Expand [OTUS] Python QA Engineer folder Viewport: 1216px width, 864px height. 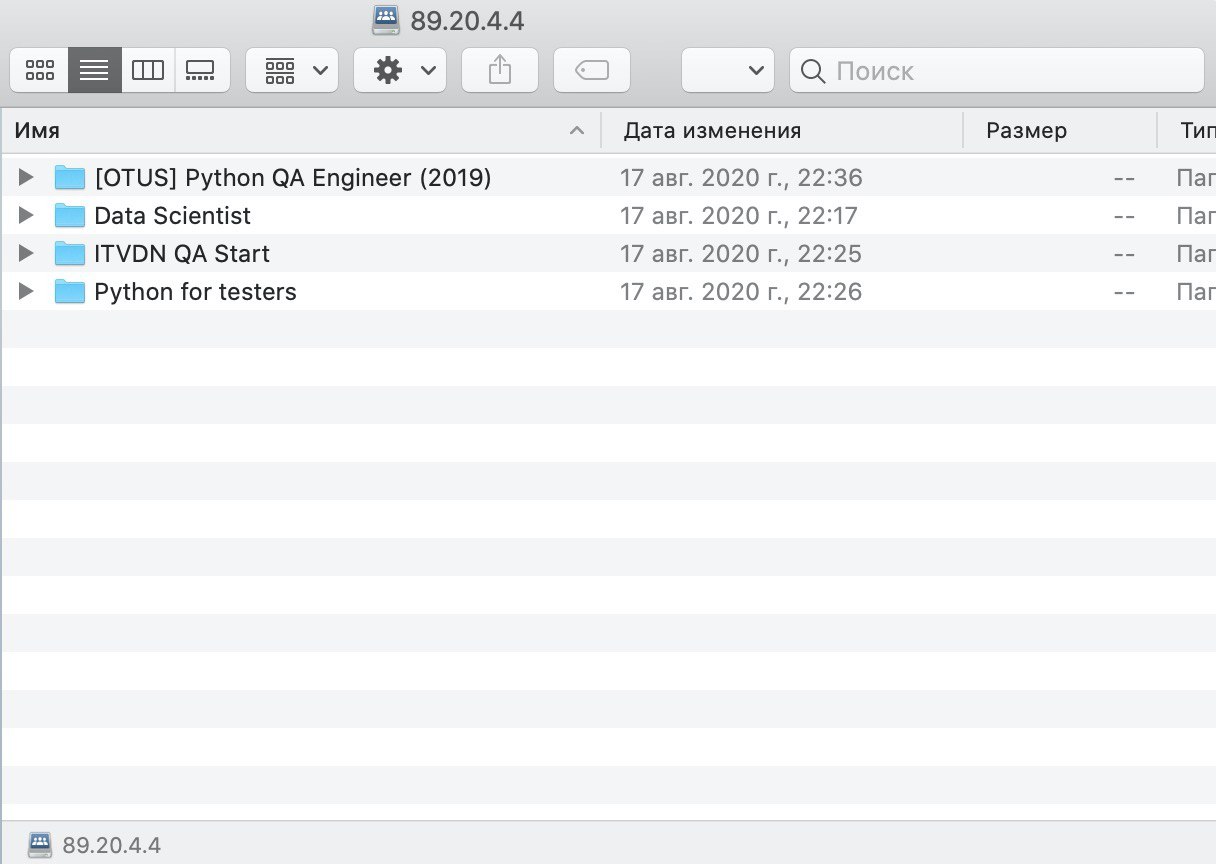[26, 177]
